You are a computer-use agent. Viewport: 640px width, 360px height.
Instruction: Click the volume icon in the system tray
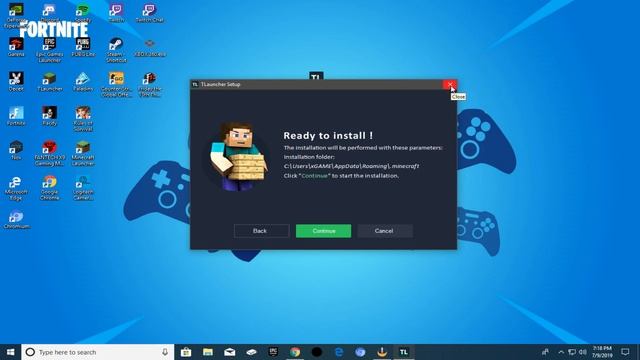[x=582, y=352]
